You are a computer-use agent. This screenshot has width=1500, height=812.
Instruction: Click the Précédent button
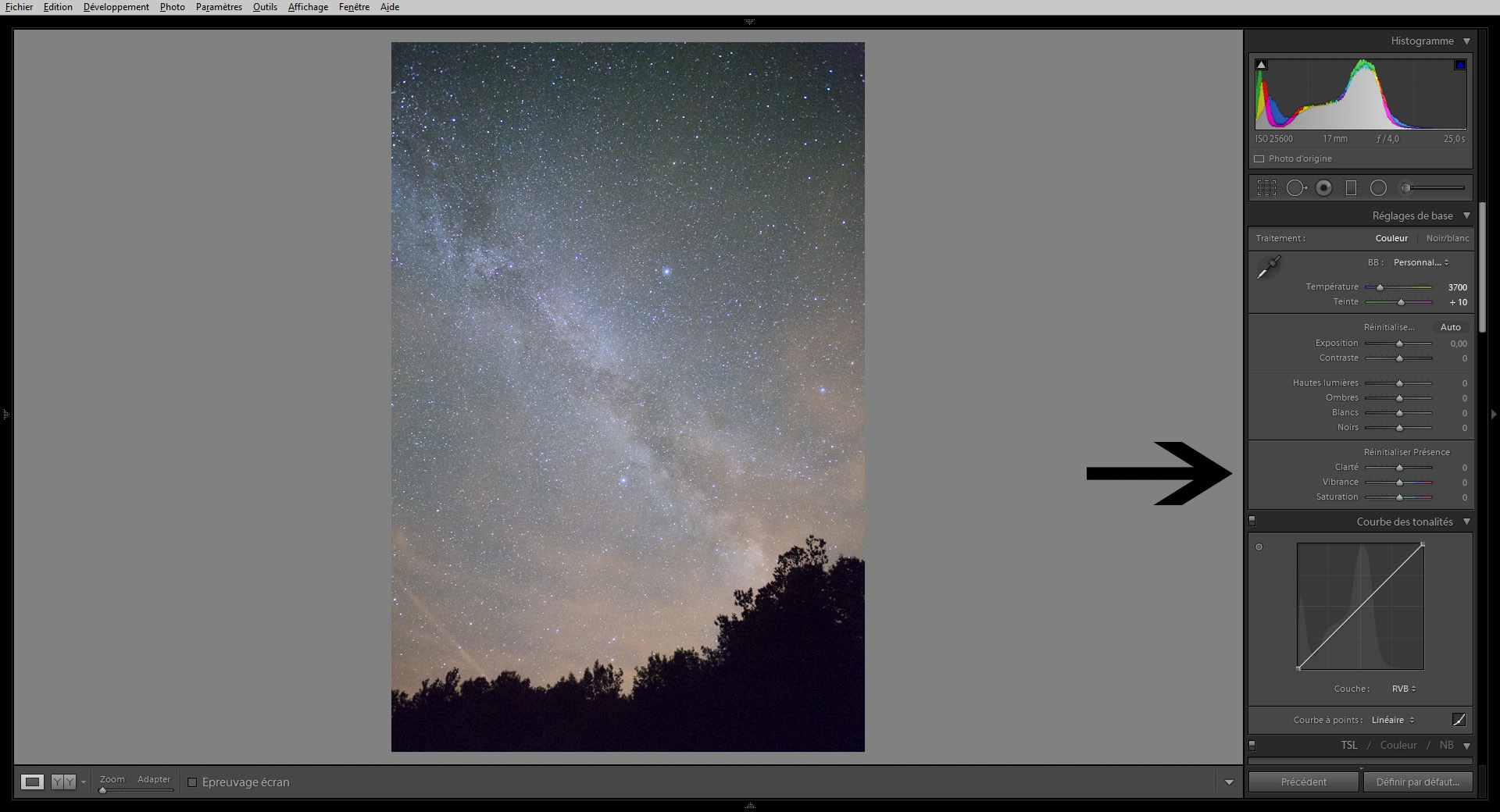(x=1304, y=782)
